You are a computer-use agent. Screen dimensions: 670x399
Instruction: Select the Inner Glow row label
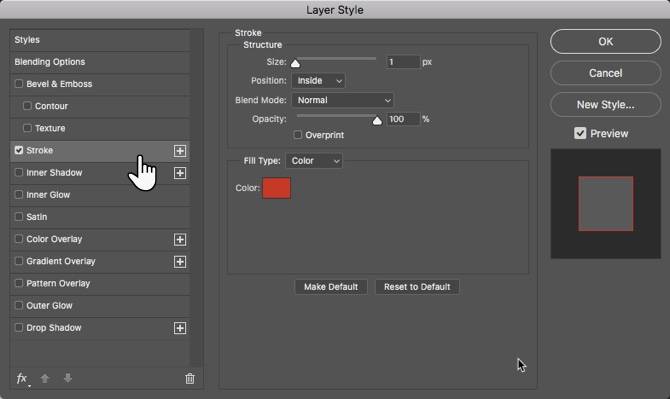(x=48, y=195)
